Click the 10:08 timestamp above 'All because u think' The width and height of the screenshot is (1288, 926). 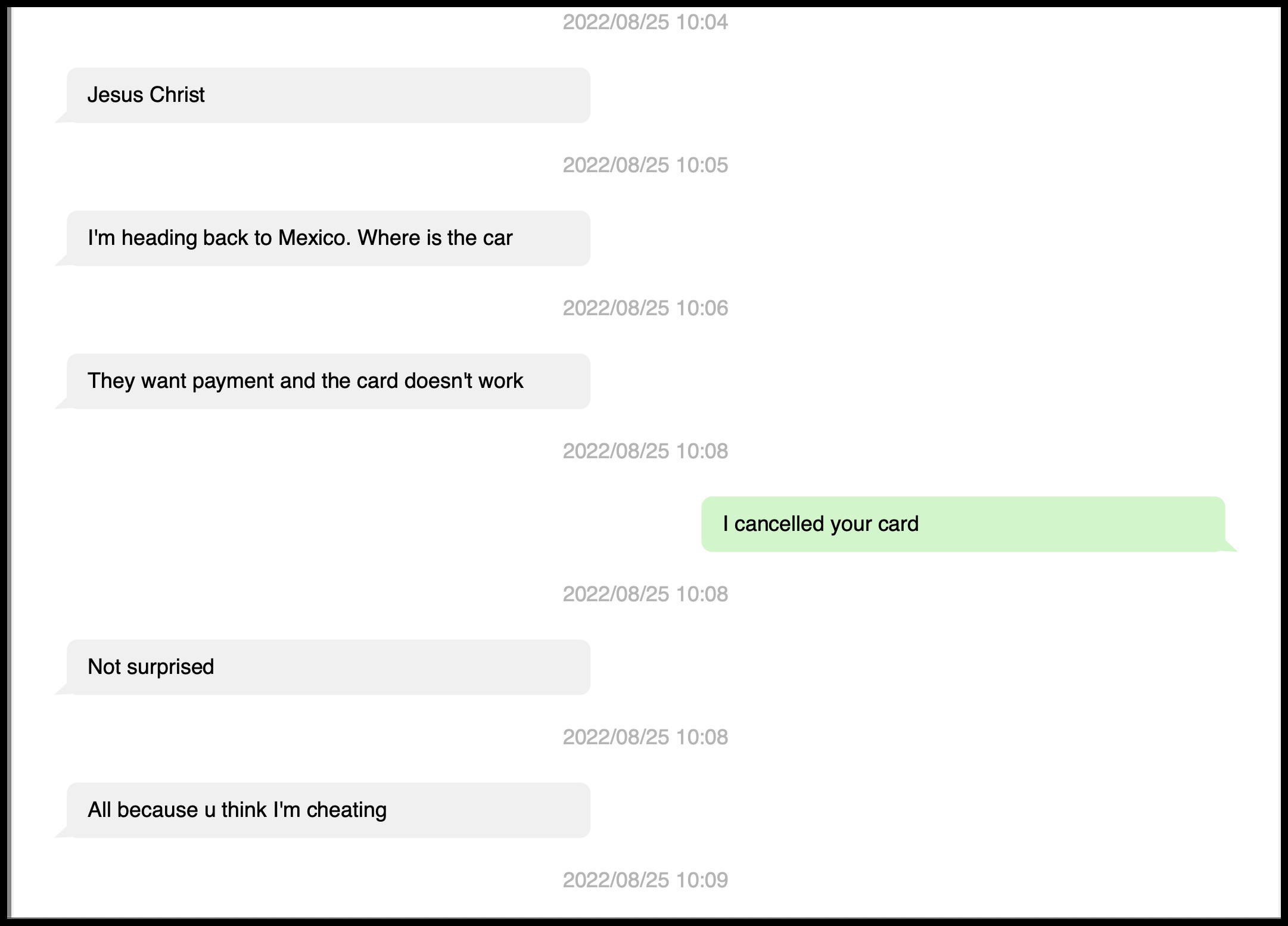tap(645, 737)
